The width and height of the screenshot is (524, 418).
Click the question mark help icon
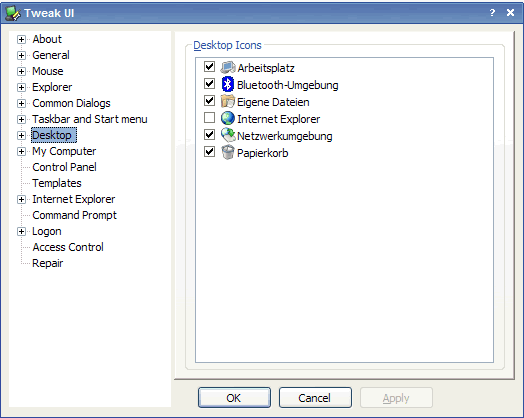pyautogui.click(x=492, y=13)
